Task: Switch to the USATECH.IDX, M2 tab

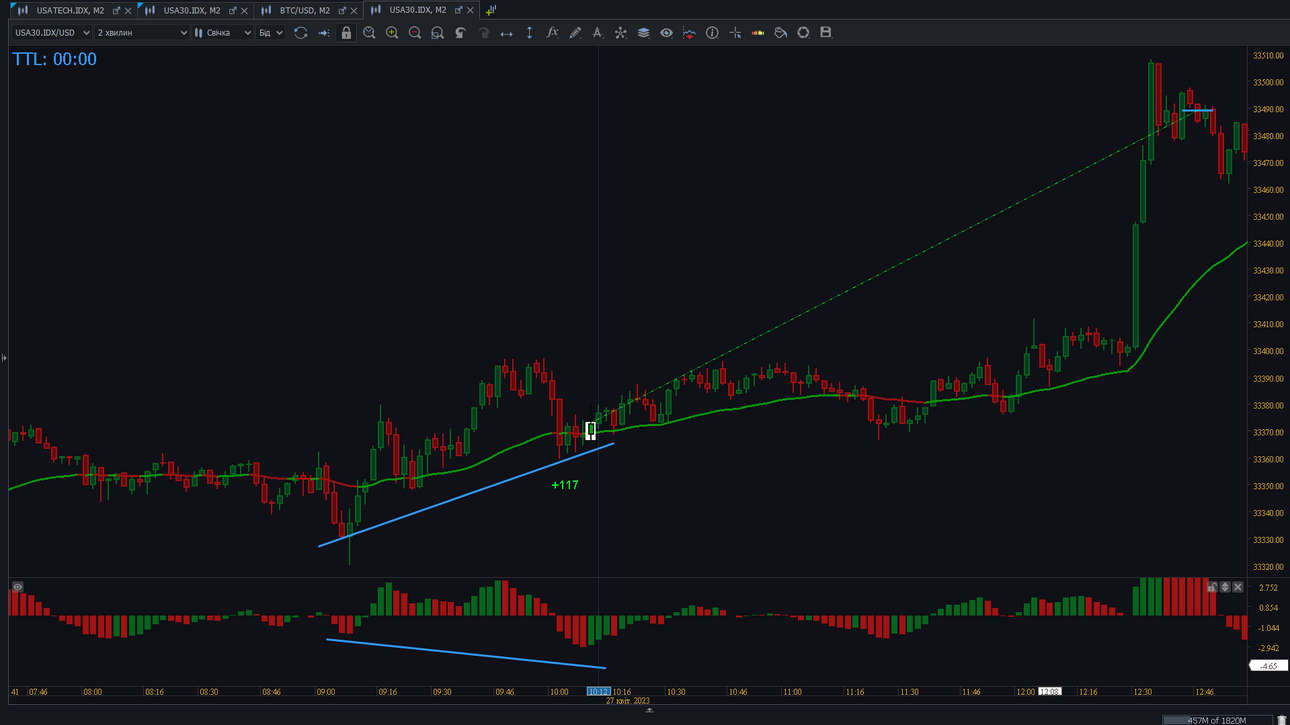Action: coord(70,10)
